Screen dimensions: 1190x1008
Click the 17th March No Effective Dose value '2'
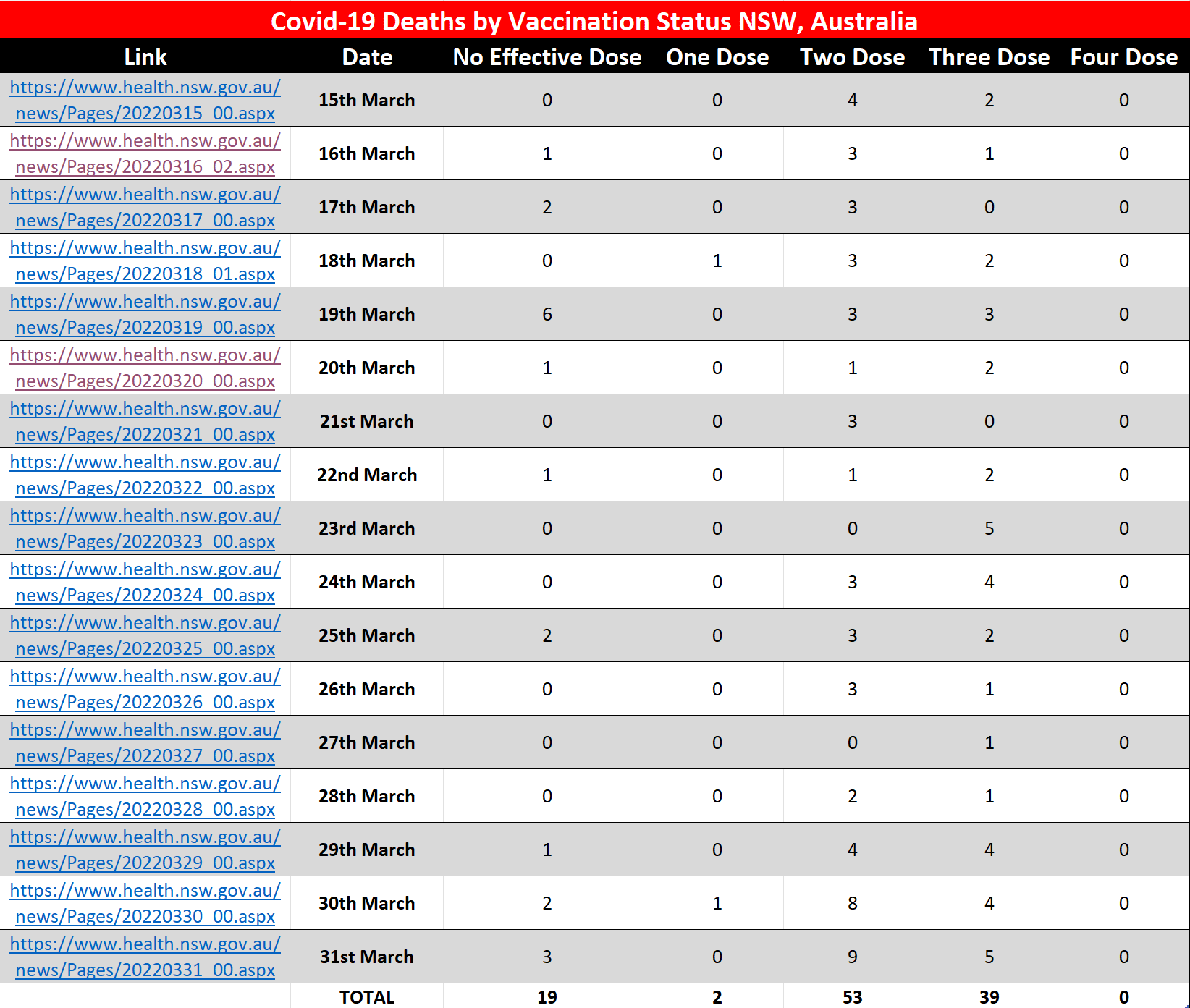(547, 207)
